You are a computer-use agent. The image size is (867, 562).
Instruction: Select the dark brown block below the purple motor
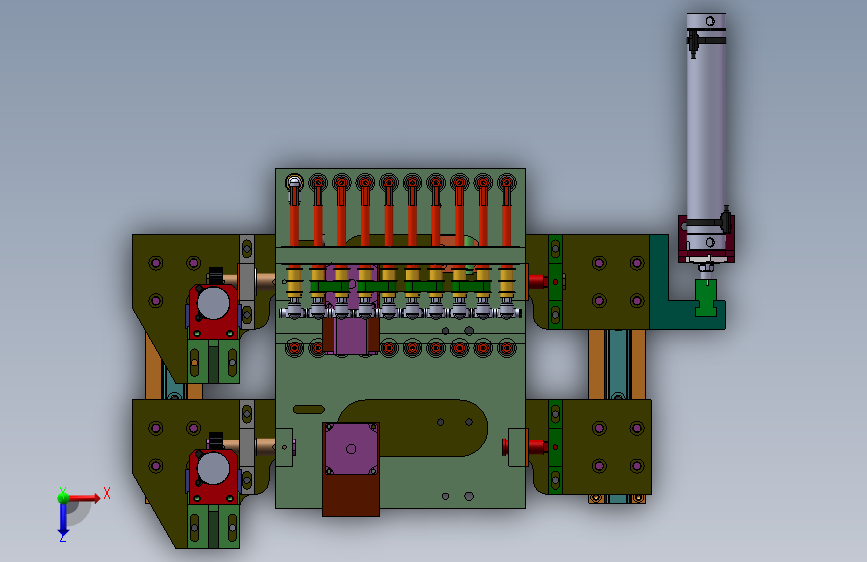click(351, 496)
